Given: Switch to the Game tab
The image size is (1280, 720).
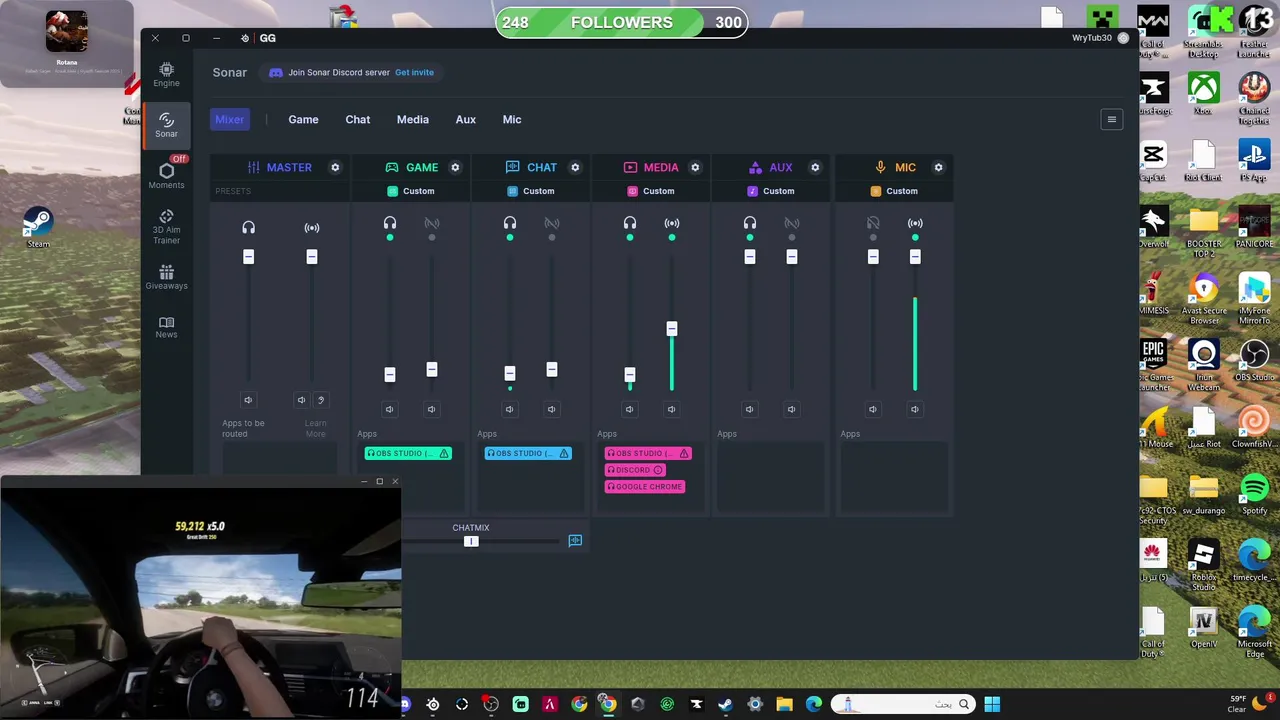Looking at the screenshot, I should [303, 119].
